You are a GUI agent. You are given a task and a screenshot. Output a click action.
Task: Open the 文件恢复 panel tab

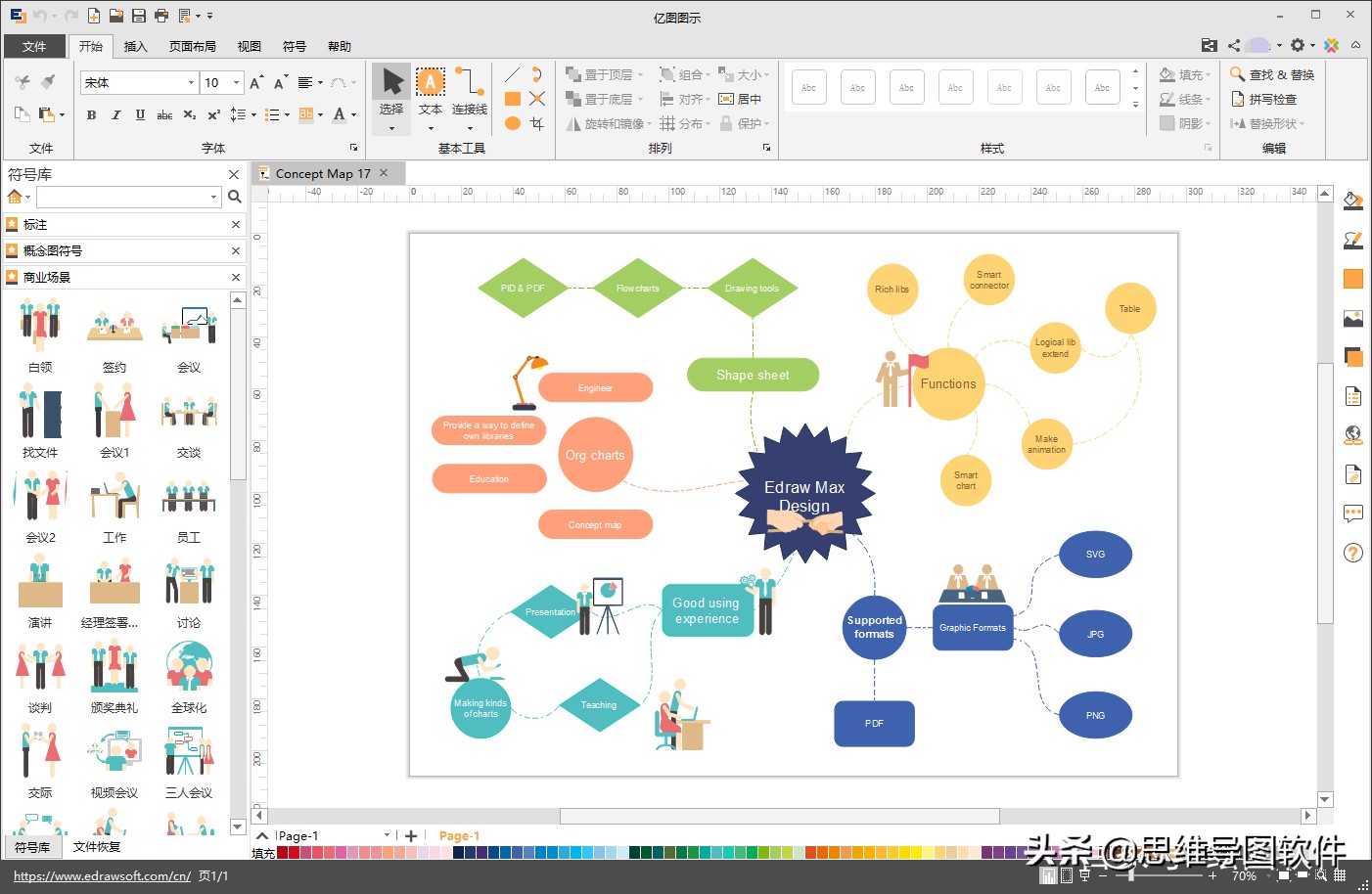click(x=97, y=847)
